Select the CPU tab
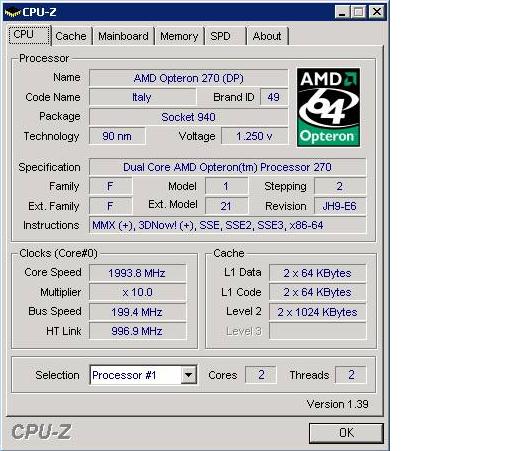 tap(29, 35)
